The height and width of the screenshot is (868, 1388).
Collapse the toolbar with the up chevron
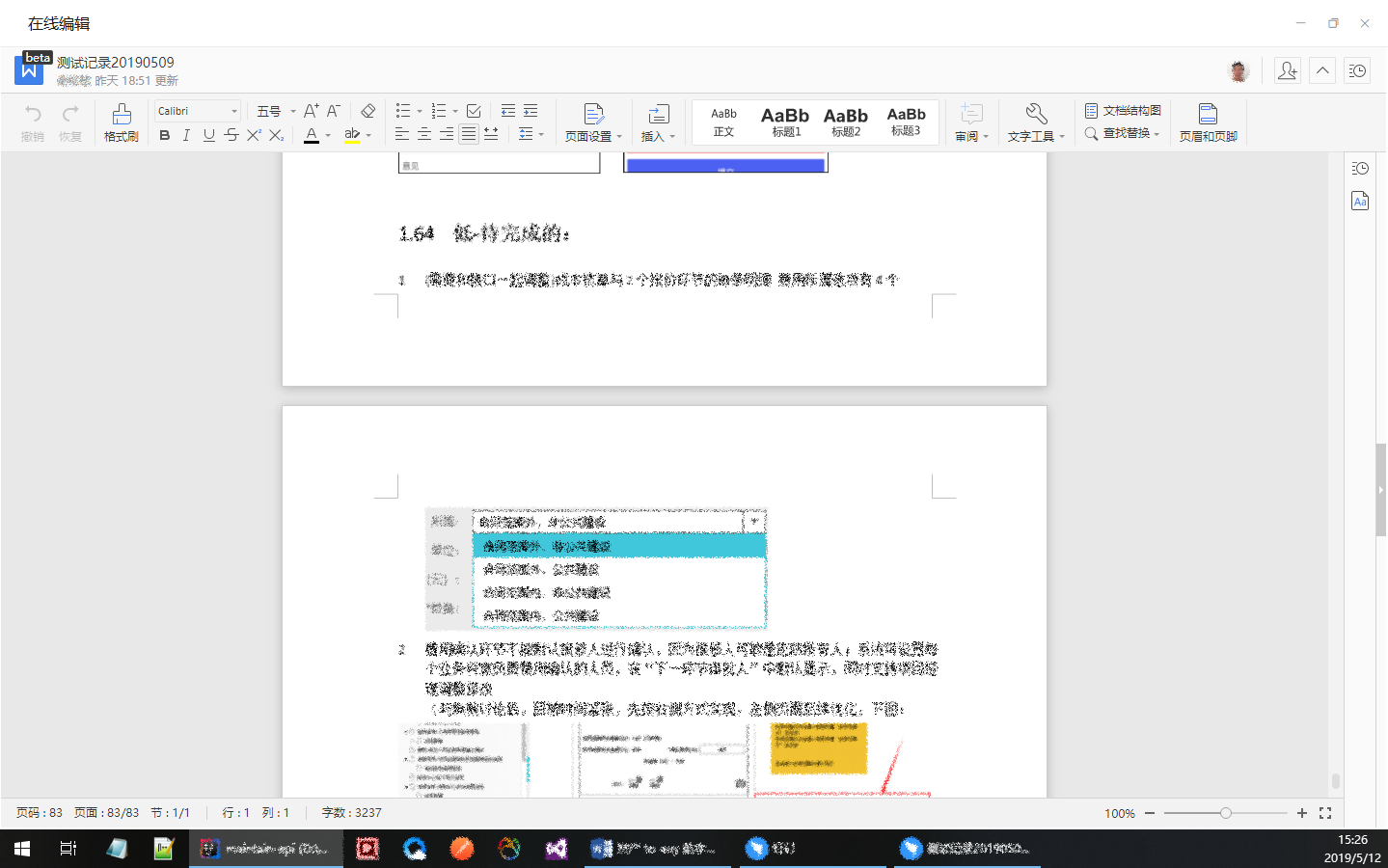[1322, 70]
